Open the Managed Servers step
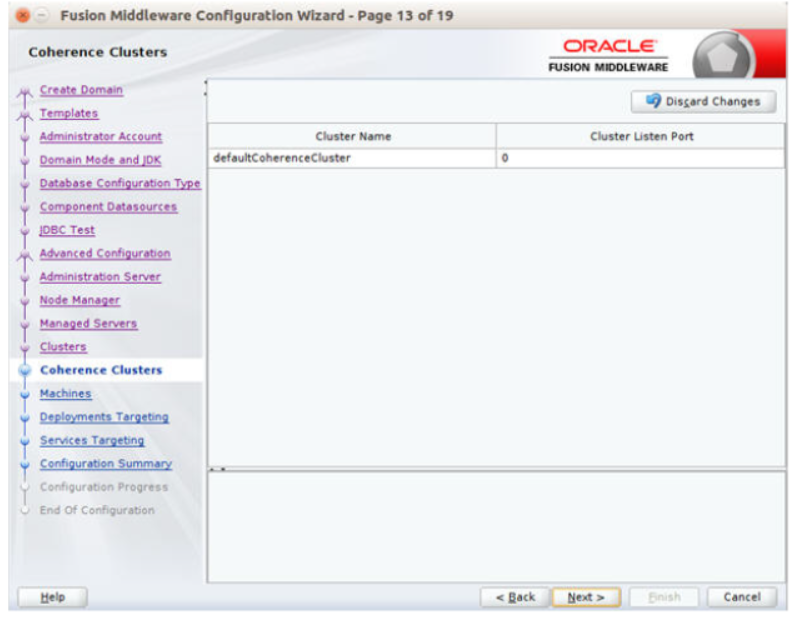Image resolution: width=797 pixels, height=622 pixels. click(x=88, y=324)
